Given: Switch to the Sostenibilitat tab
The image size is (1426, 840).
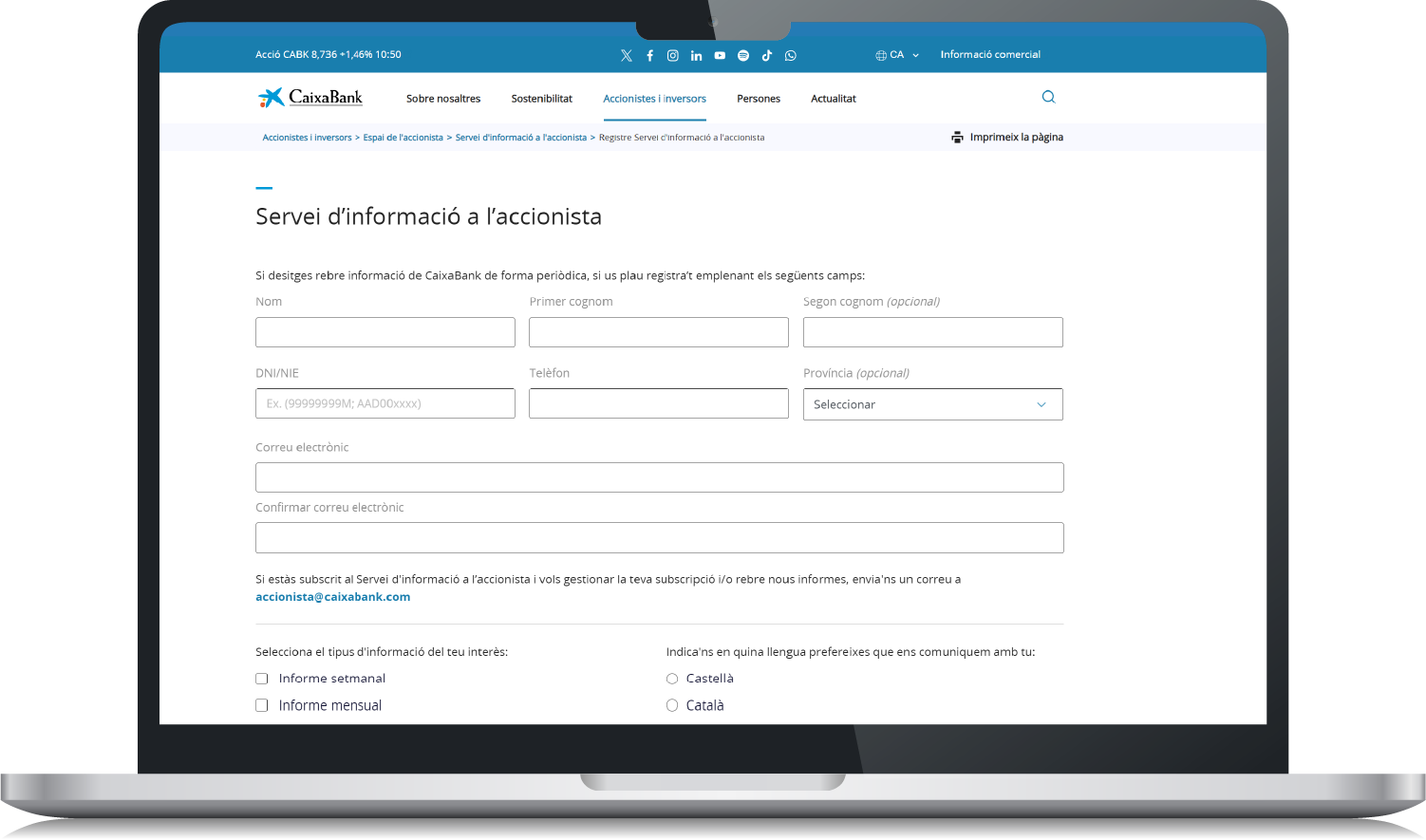Looking at the screenshot, I should (x=541, y=98).
